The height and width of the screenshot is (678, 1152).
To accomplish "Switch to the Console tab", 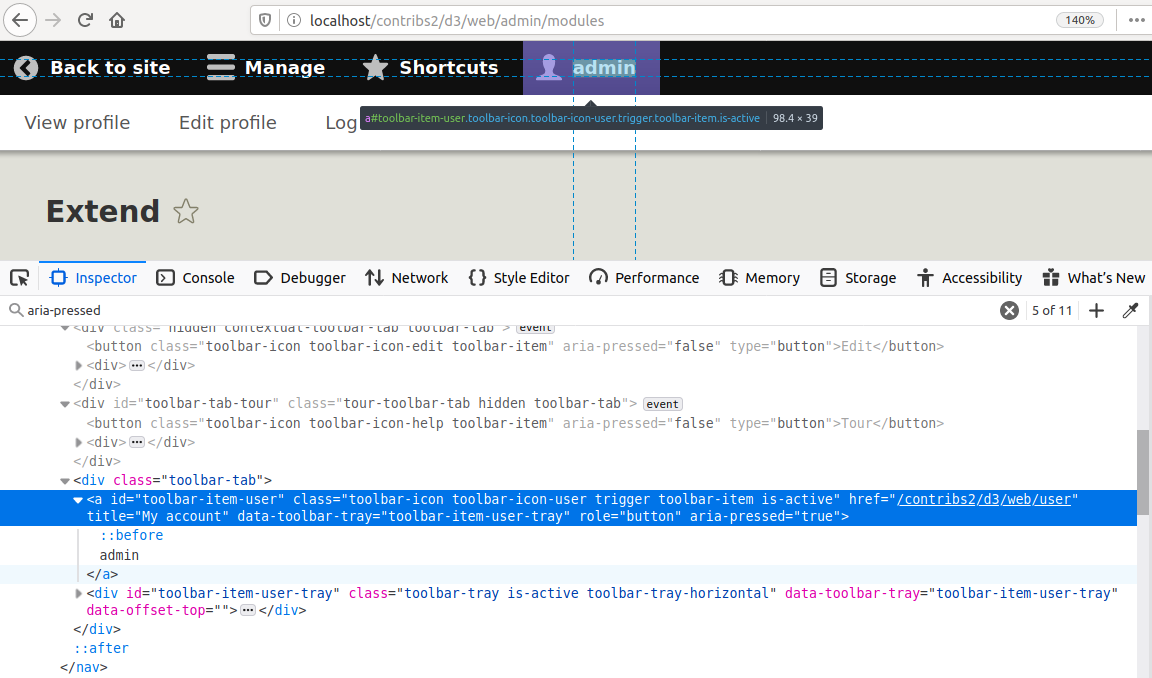I will (x=195, y=277).
